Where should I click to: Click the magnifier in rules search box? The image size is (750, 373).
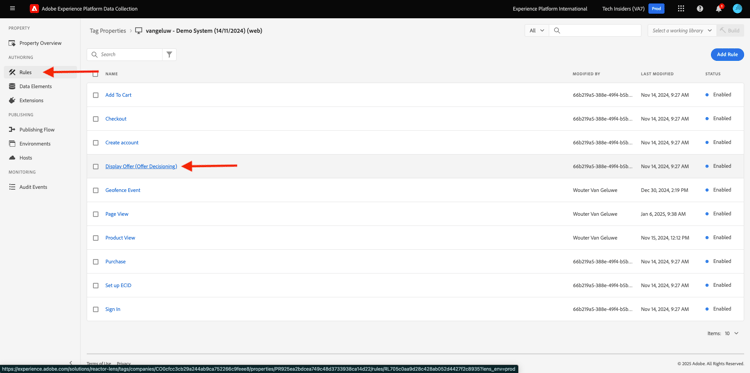point(95,55)
